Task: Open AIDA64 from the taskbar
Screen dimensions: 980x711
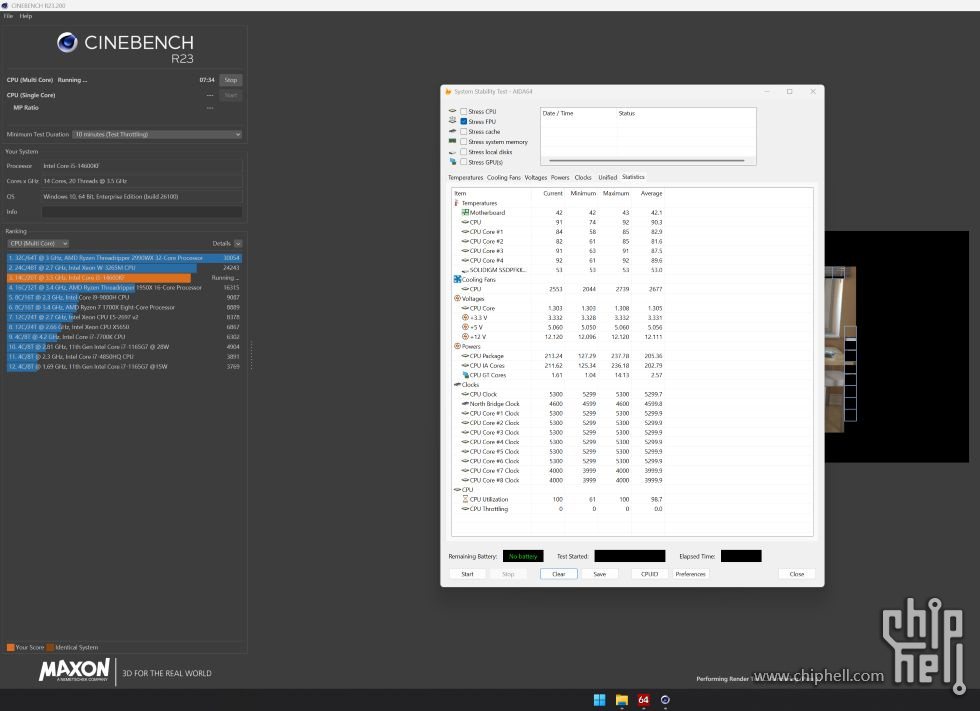Action: [x=643, y=700]
